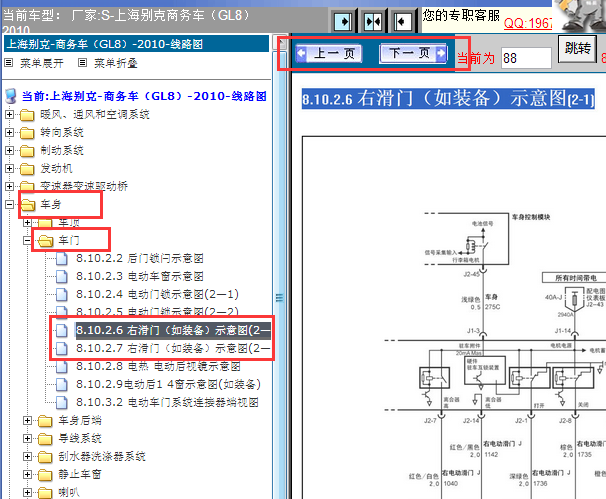Screen dimensions: 606x499
Task: Go to next page with 下一页 button
Action: click(x=414, y=53)
